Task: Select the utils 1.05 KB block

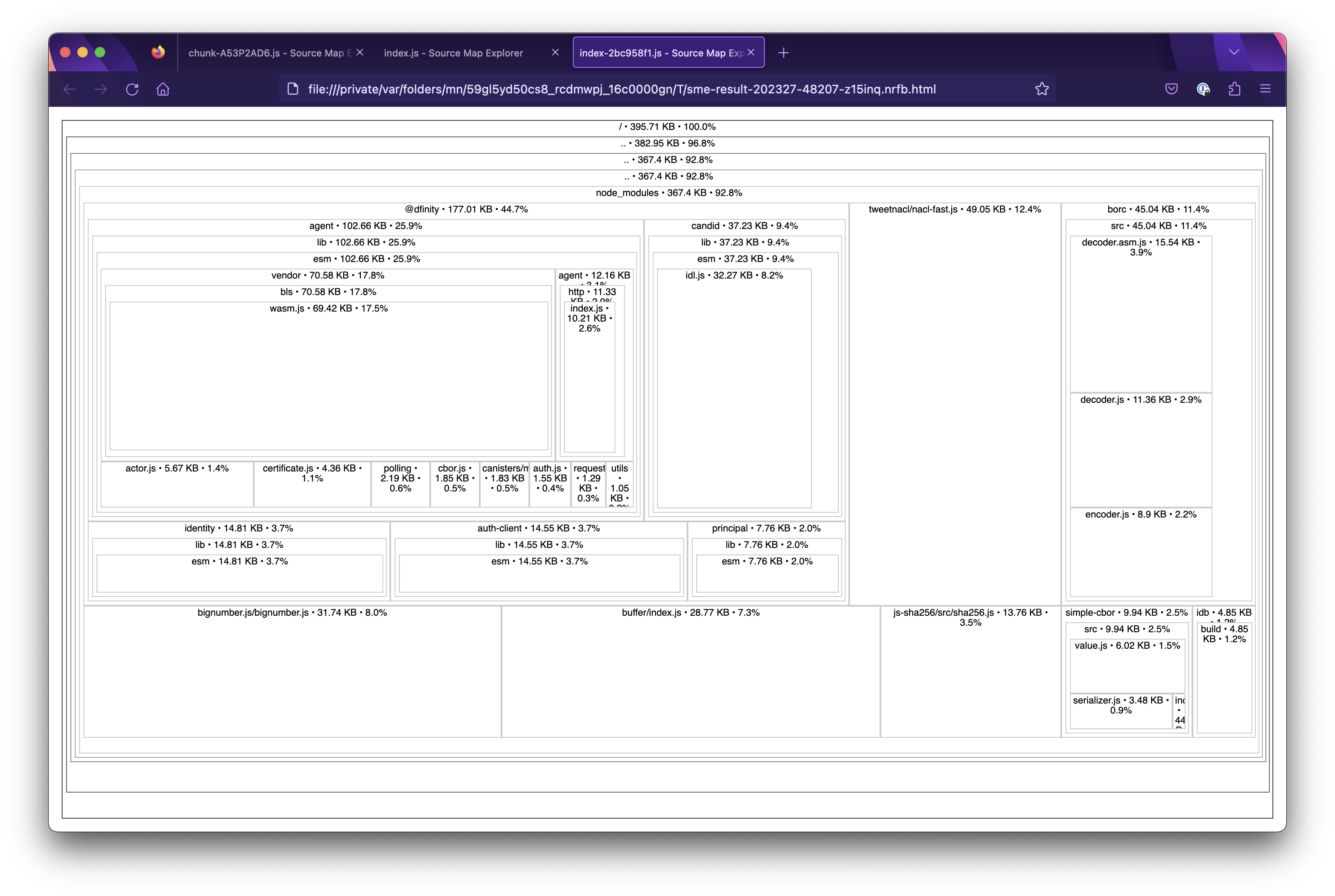Action: 619,484
